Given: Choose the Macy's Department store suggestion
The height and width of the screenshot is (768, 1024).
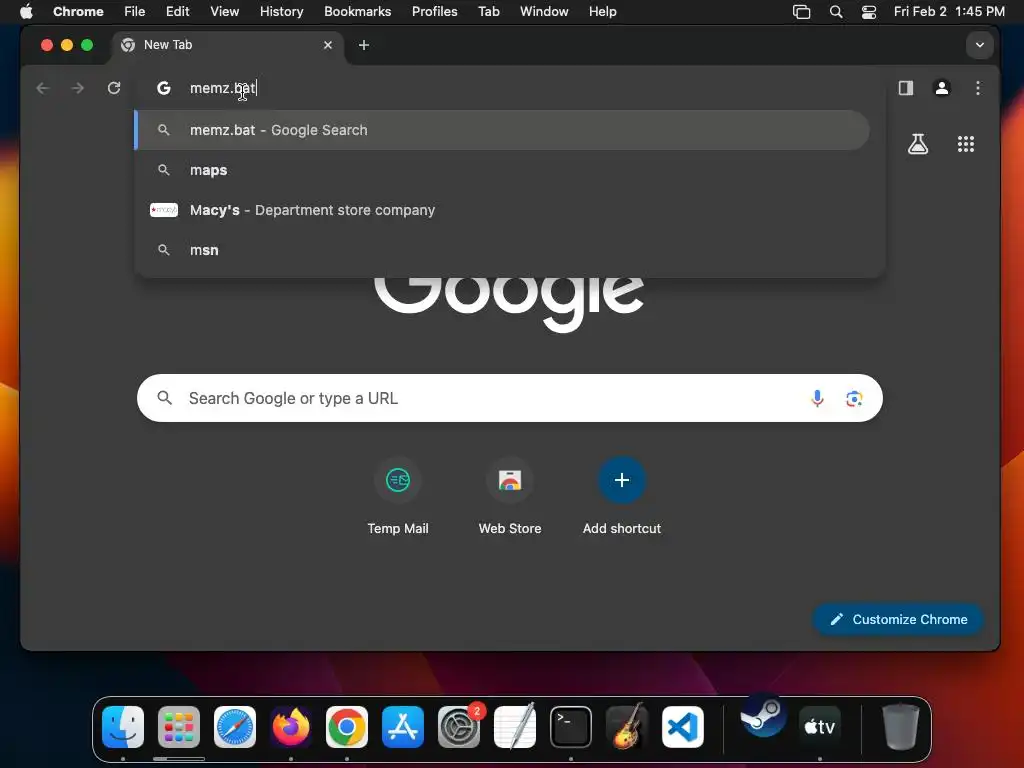Looking at the screenshot, I should (502, 210).
